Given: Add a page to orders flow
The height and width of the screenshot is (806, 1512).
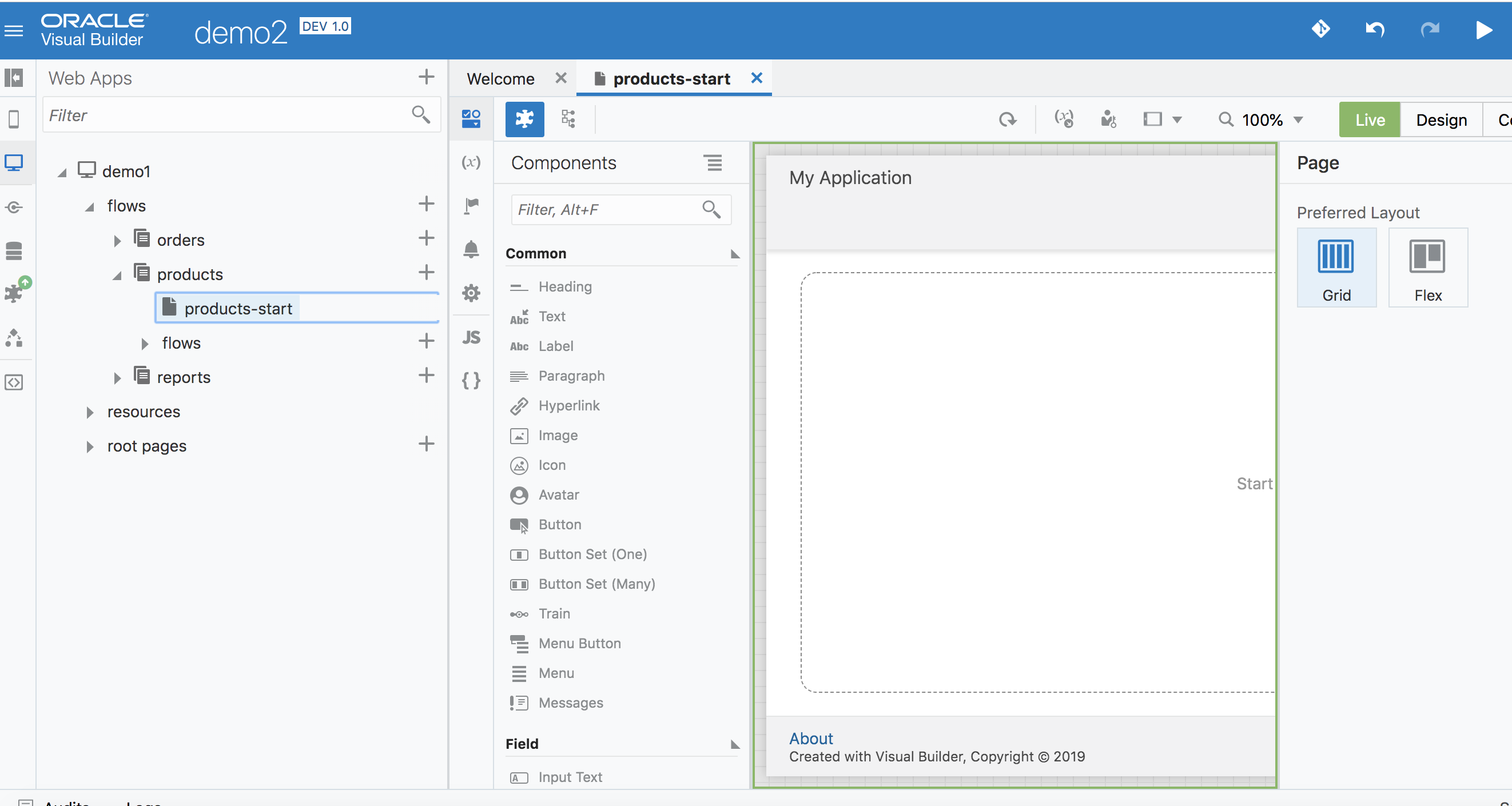Looking at the screenshot, I should click(x=426, y=238).
